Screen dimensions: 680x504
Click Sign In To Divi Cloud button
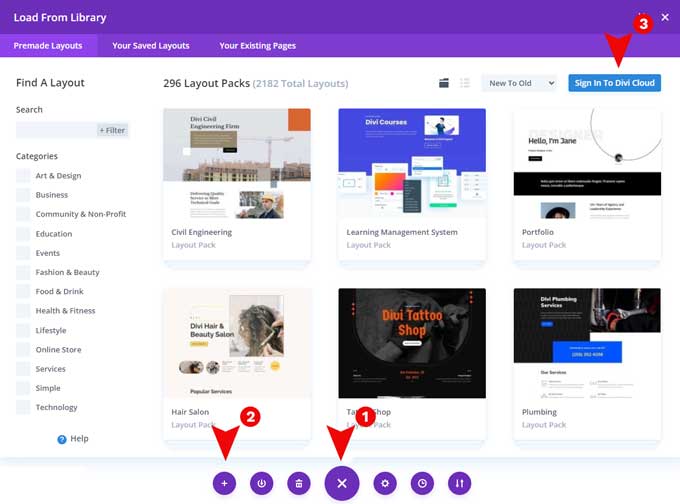pos(615,83)
